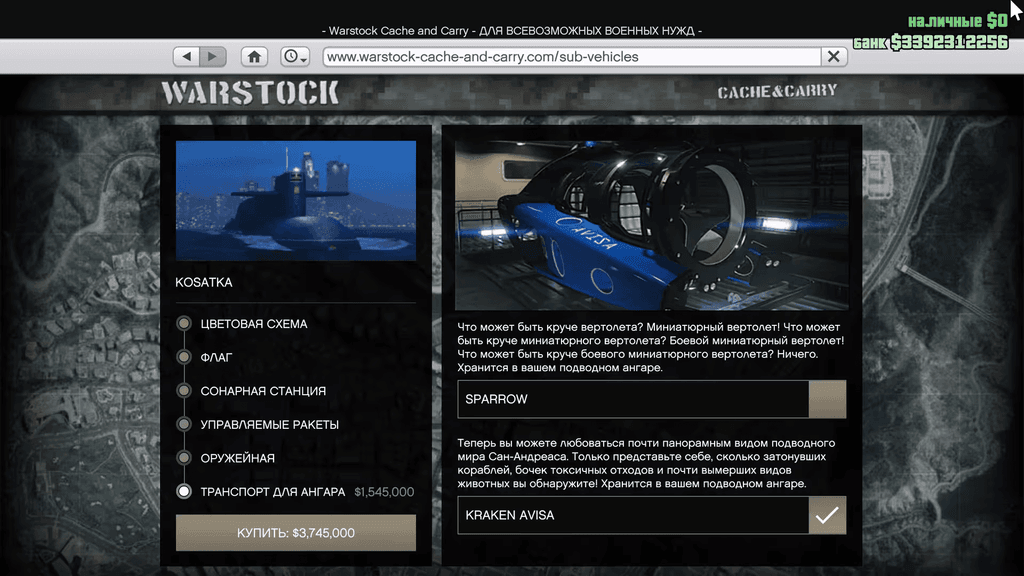Viewport: 1024px width, 576px height.
Task: Close the in-game browser with X
Action: (834, 57)
